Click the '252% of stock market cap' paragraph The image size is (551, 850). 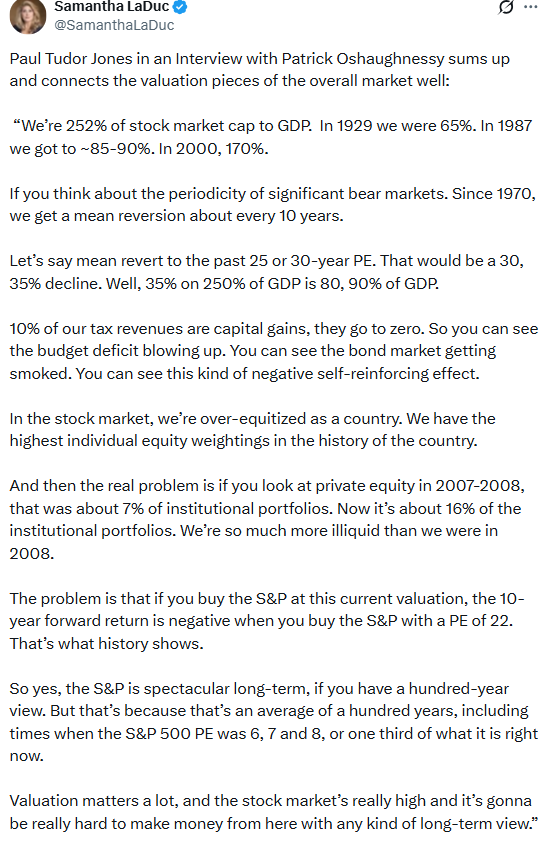[x=271, y=137]
